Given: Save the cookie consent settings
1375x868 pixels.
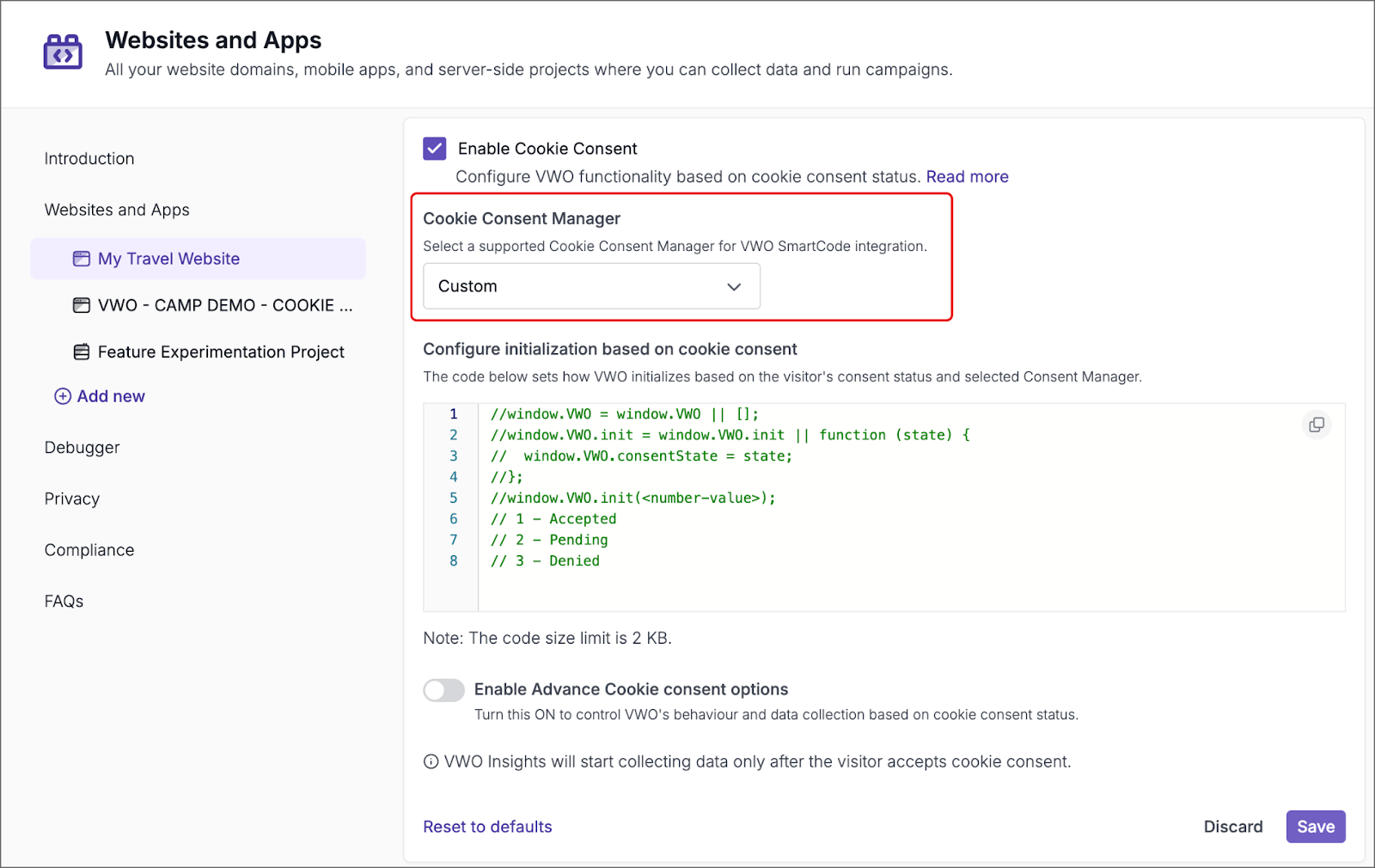Looking at the screenshot, I should point(1315,826).
